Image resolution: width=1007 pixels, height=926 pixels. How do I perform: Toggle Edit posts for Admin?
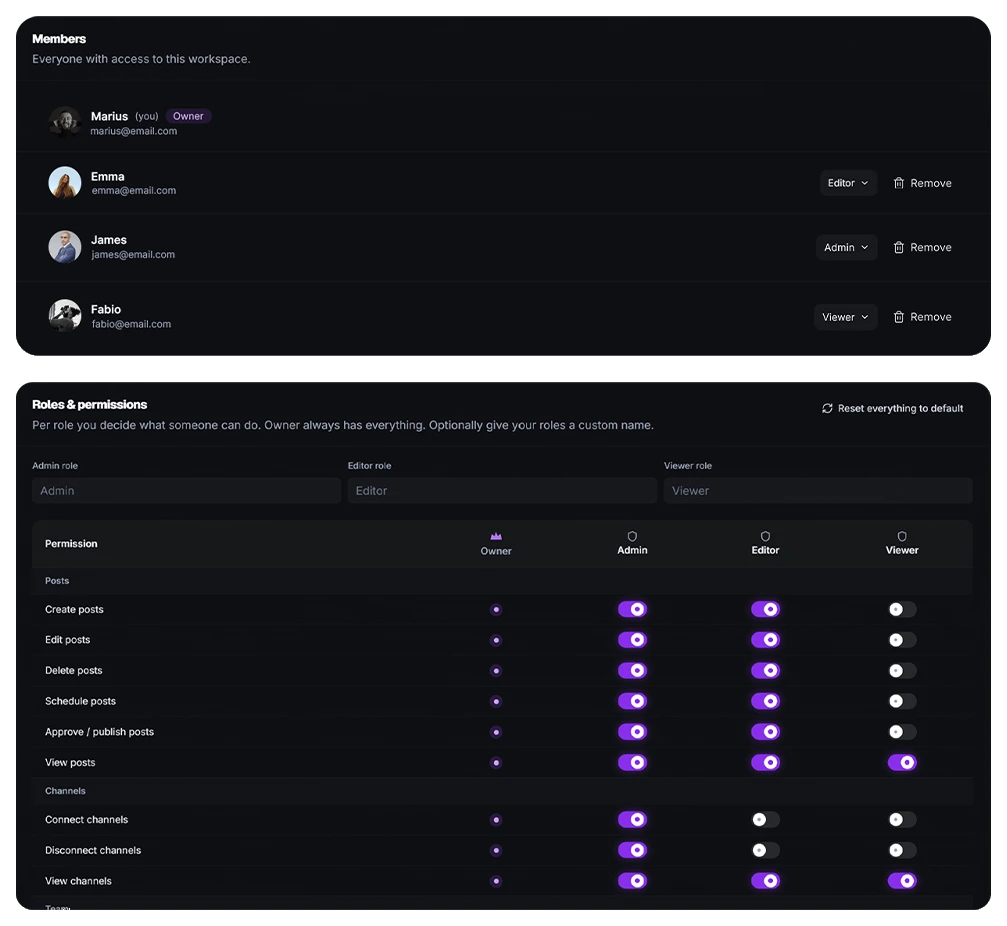click(x=632, y=640)
